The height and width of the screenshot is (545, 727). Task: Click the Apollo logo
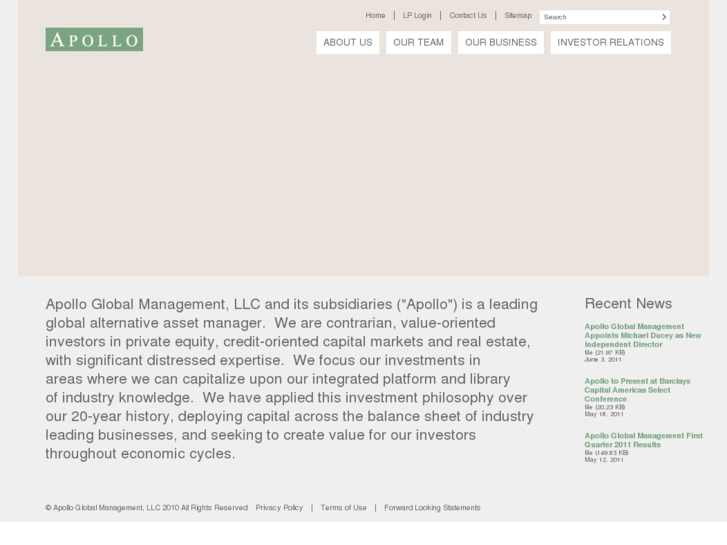coord(94,39)
